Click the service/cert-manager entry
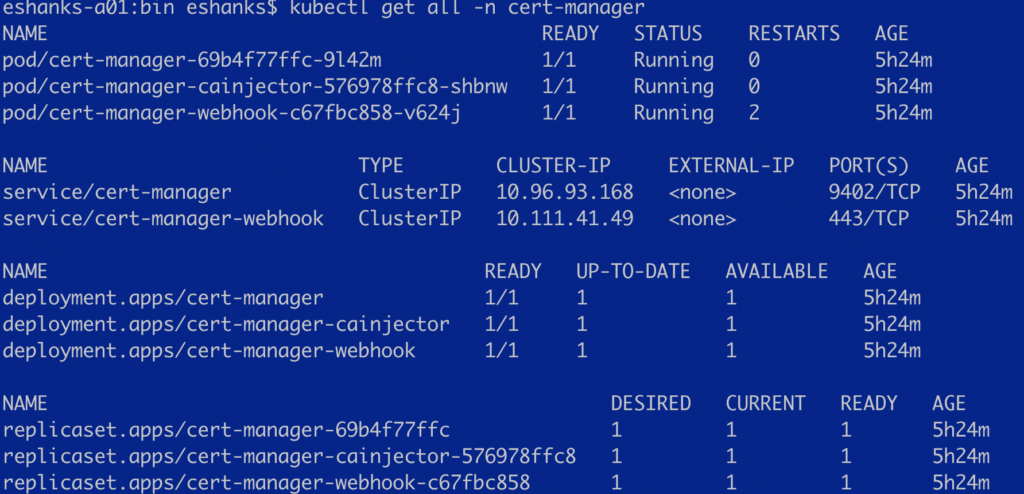1024x494 pixels. pyautogui.click(x=117, y=192)
